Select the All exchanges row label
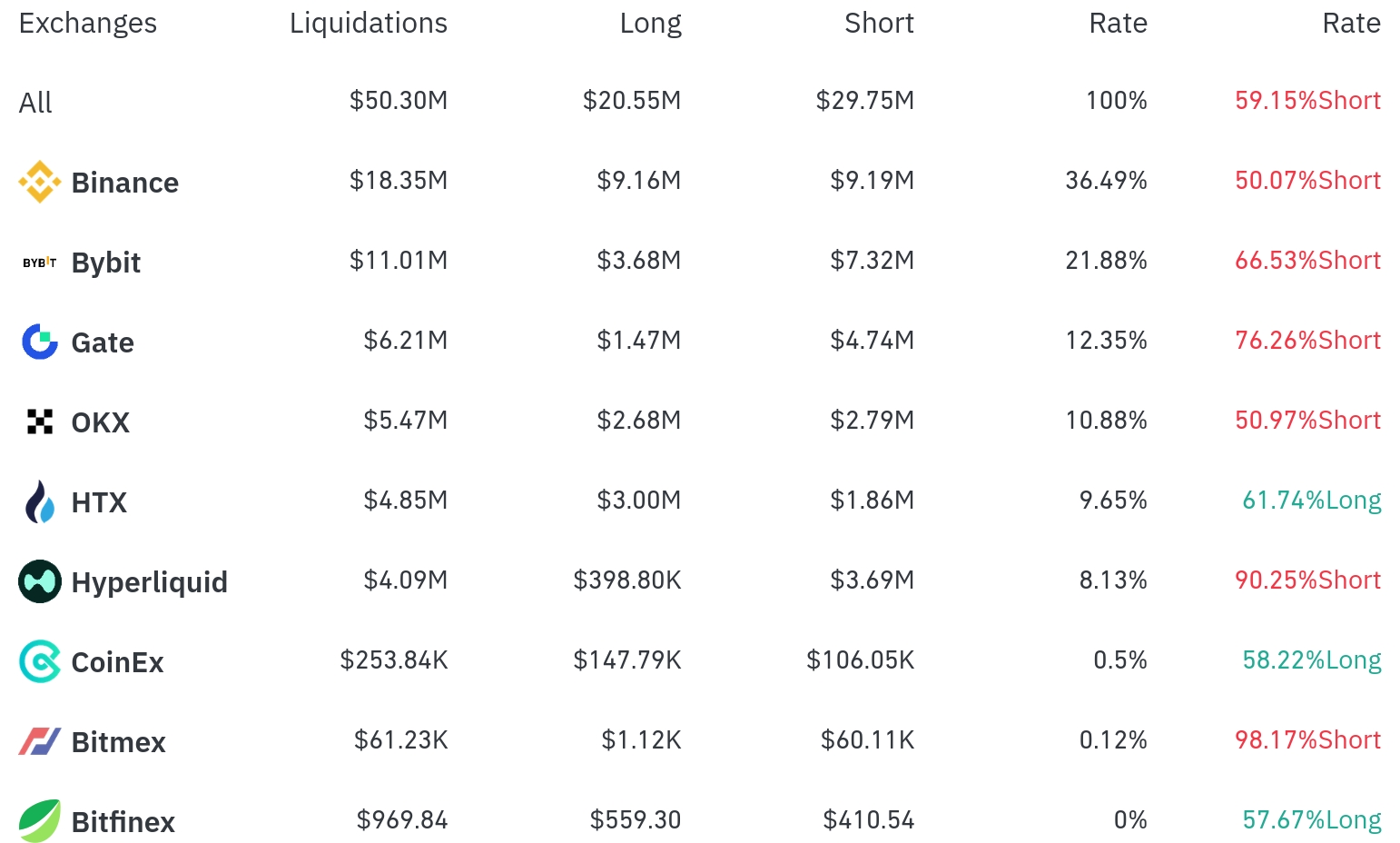The width and height of the screenshot is (1400, 843). click(35, 103)
